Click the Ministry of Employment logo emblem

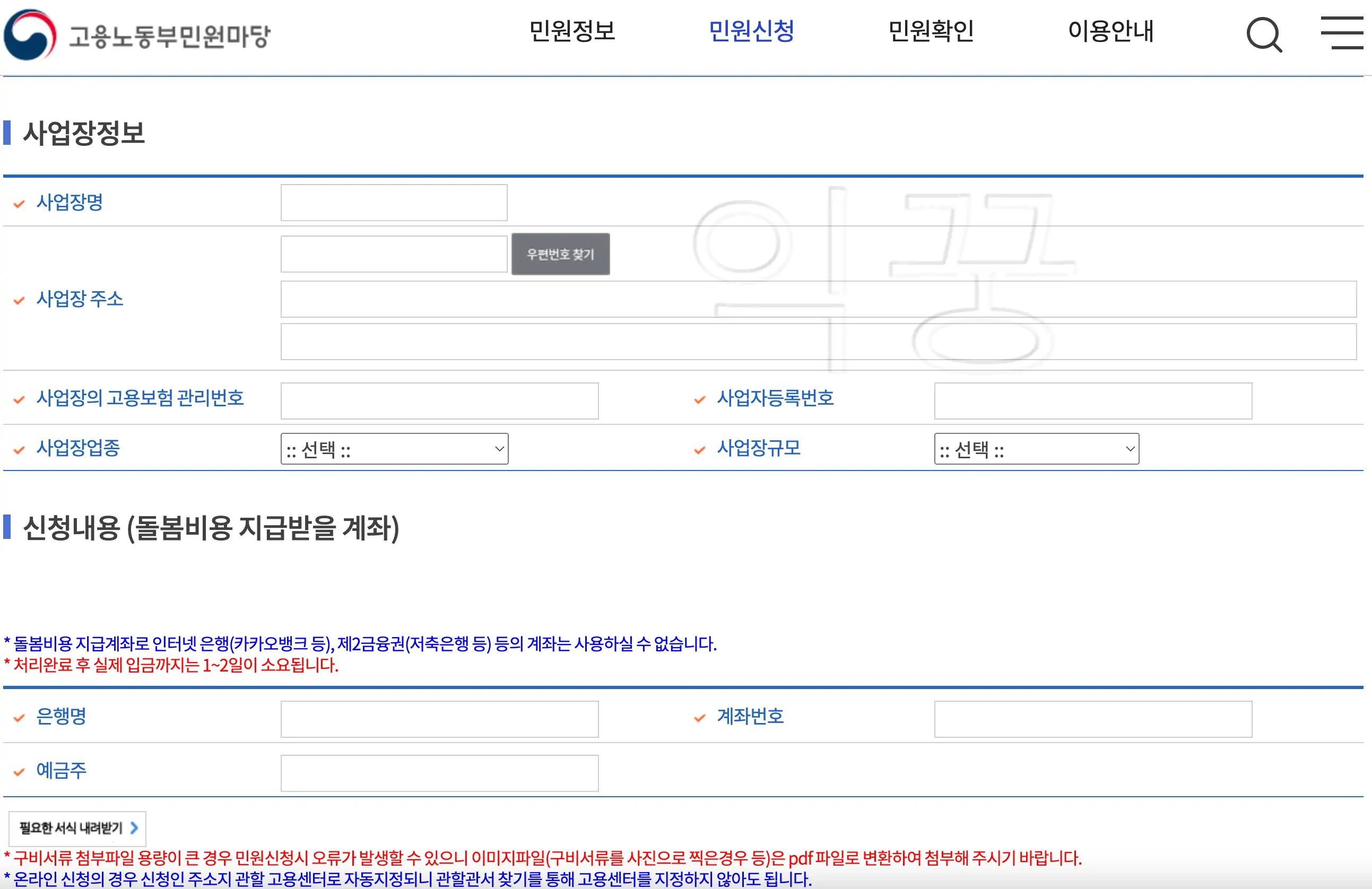coord(28,34)
